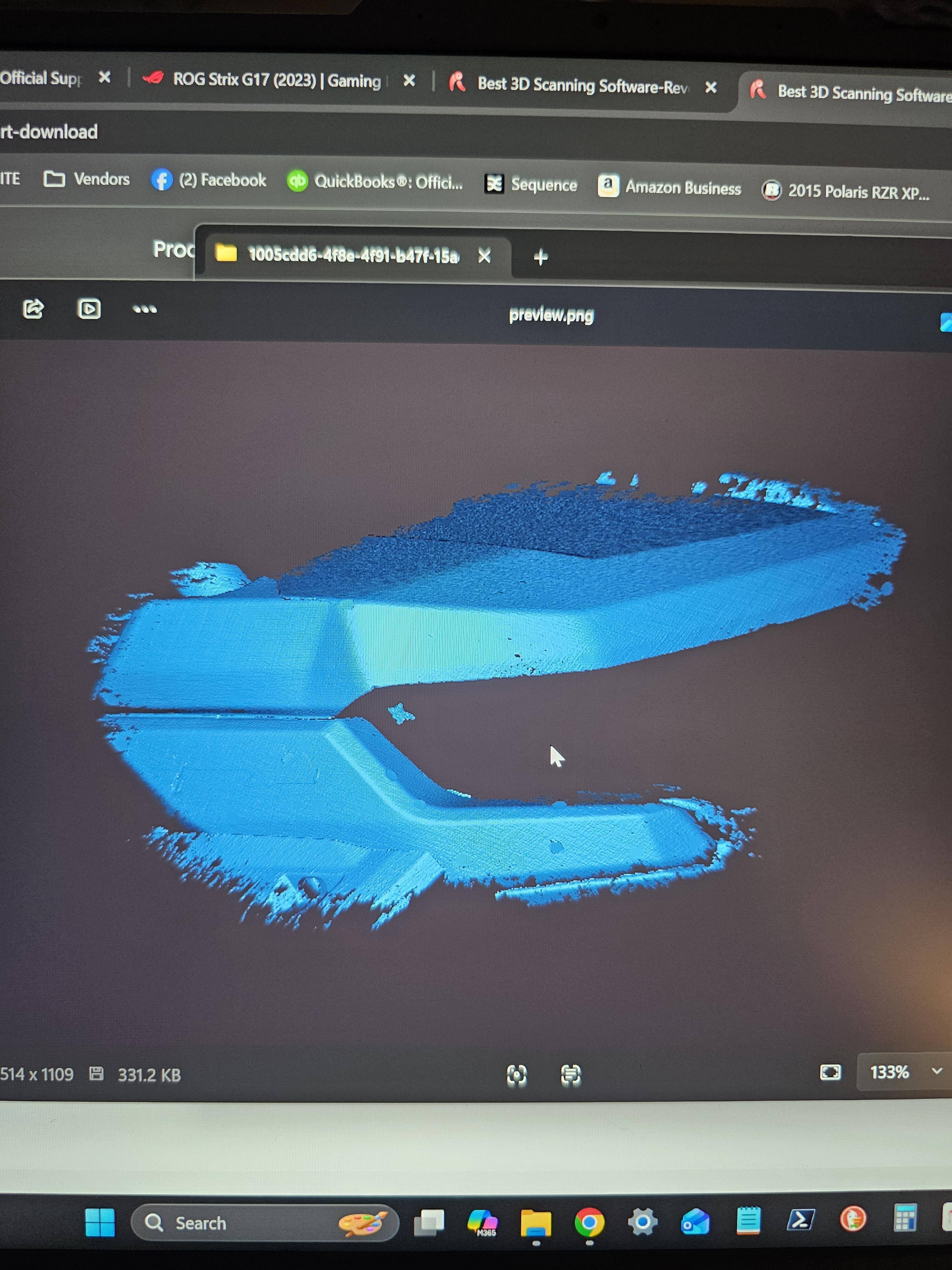Open the three-dot more options menu
952x1270 pixels.
coord(144,310)
